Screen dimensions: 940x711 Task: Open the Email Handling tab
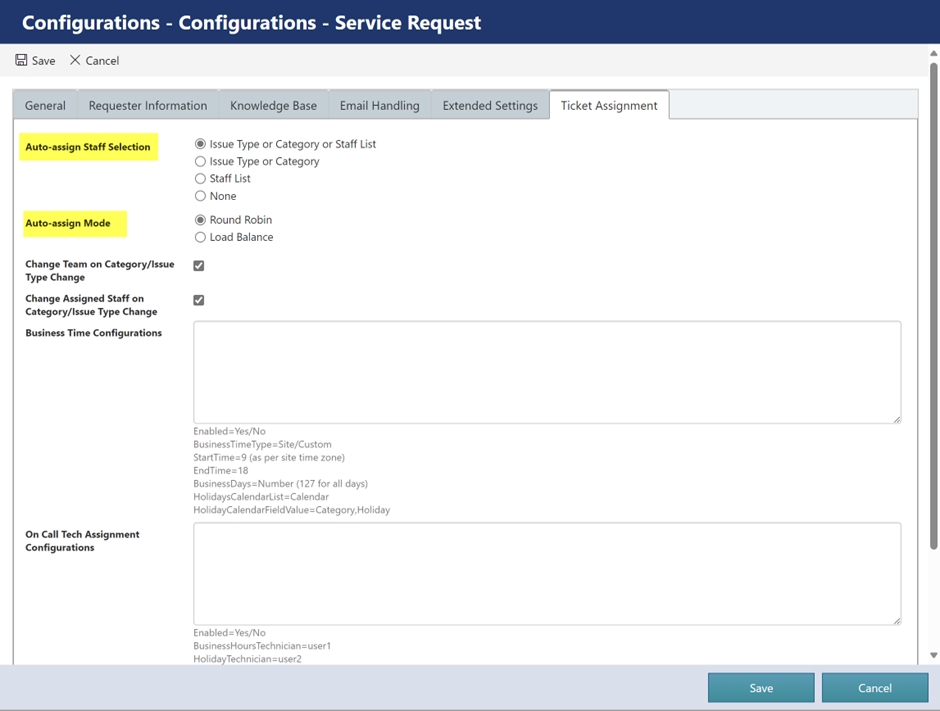point(380,105)
